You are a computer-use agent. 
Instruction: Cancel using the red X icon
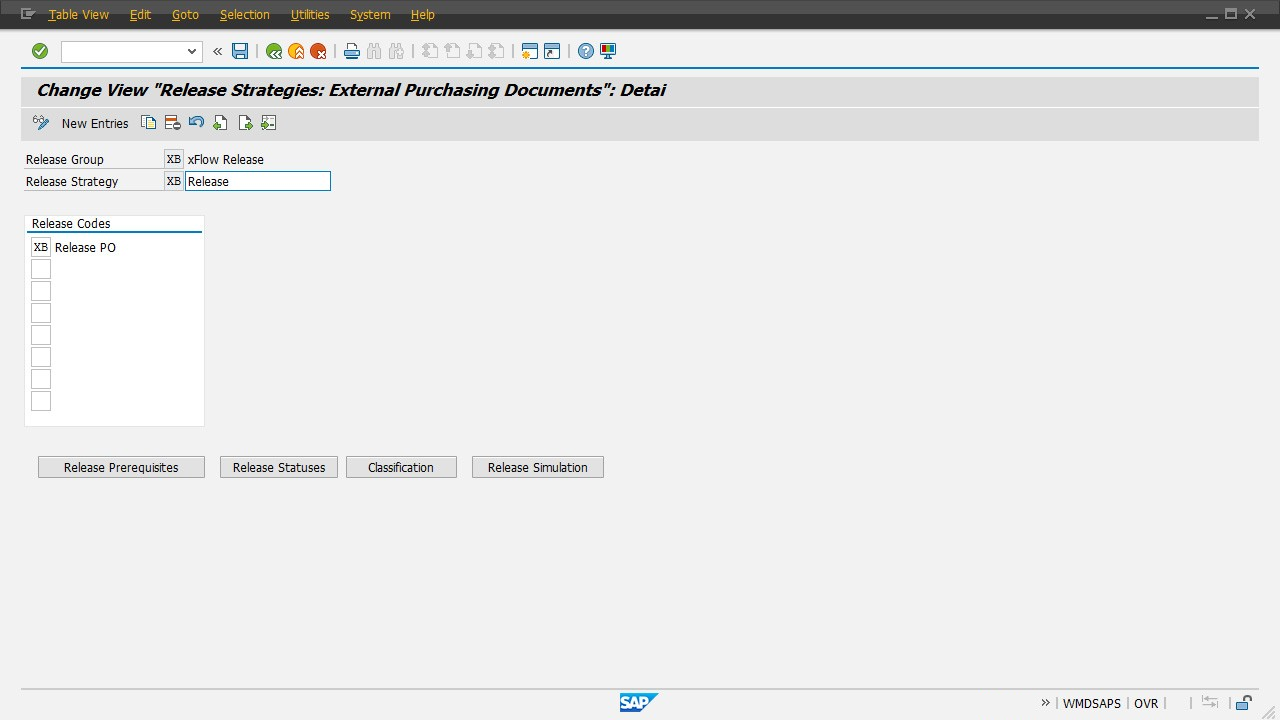[318, 51]
